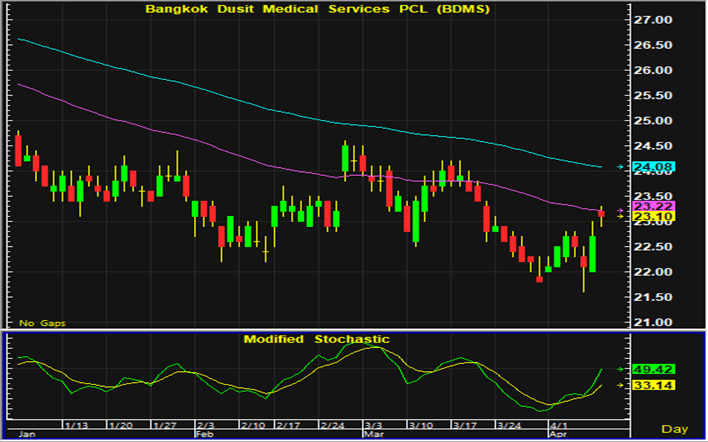Select the last tall green candle in April
708x442 pixels.
(x=593, y=254)
